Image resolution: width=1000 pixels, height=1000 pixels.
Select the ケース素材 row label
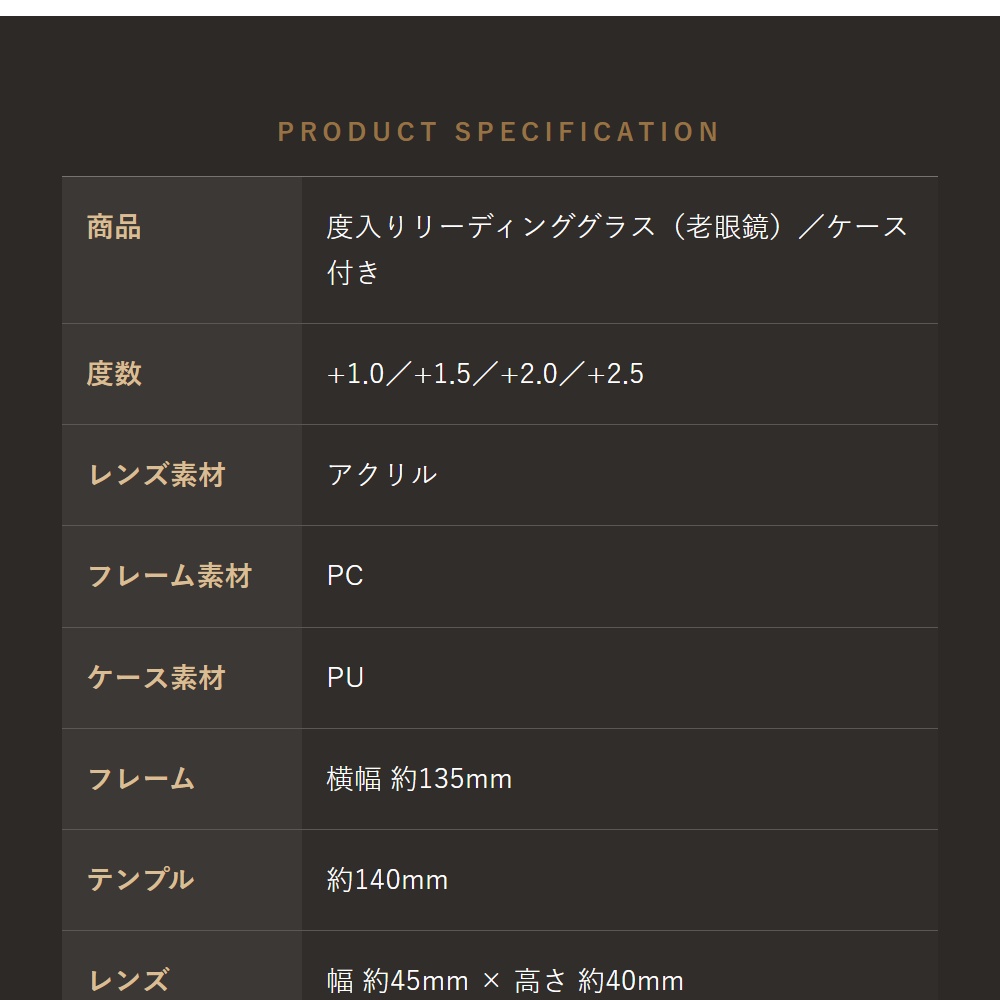pos(156,677)
